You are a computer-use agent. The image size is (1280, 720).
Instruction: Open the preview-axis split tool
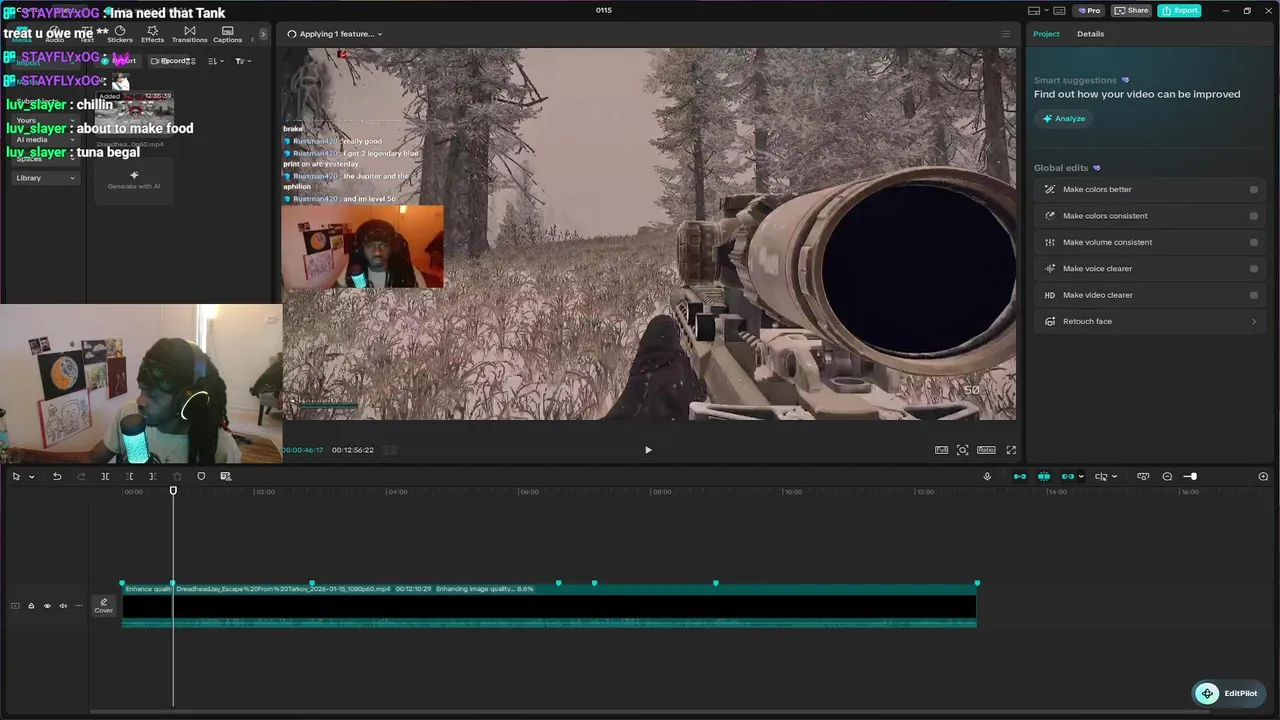pos(1101,476)
